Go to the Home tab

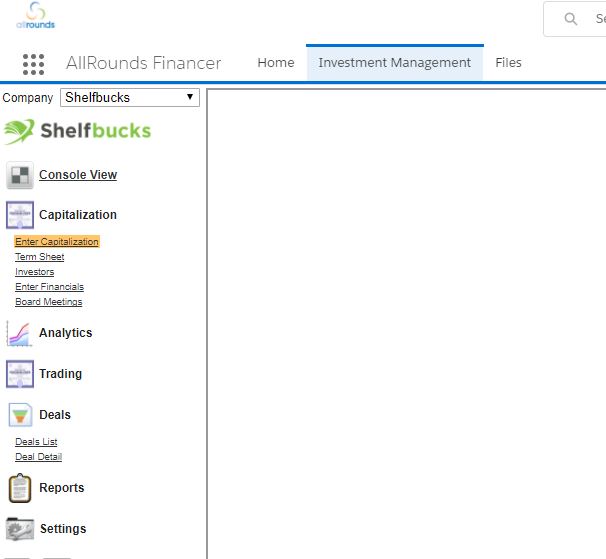tap(276, 63)
